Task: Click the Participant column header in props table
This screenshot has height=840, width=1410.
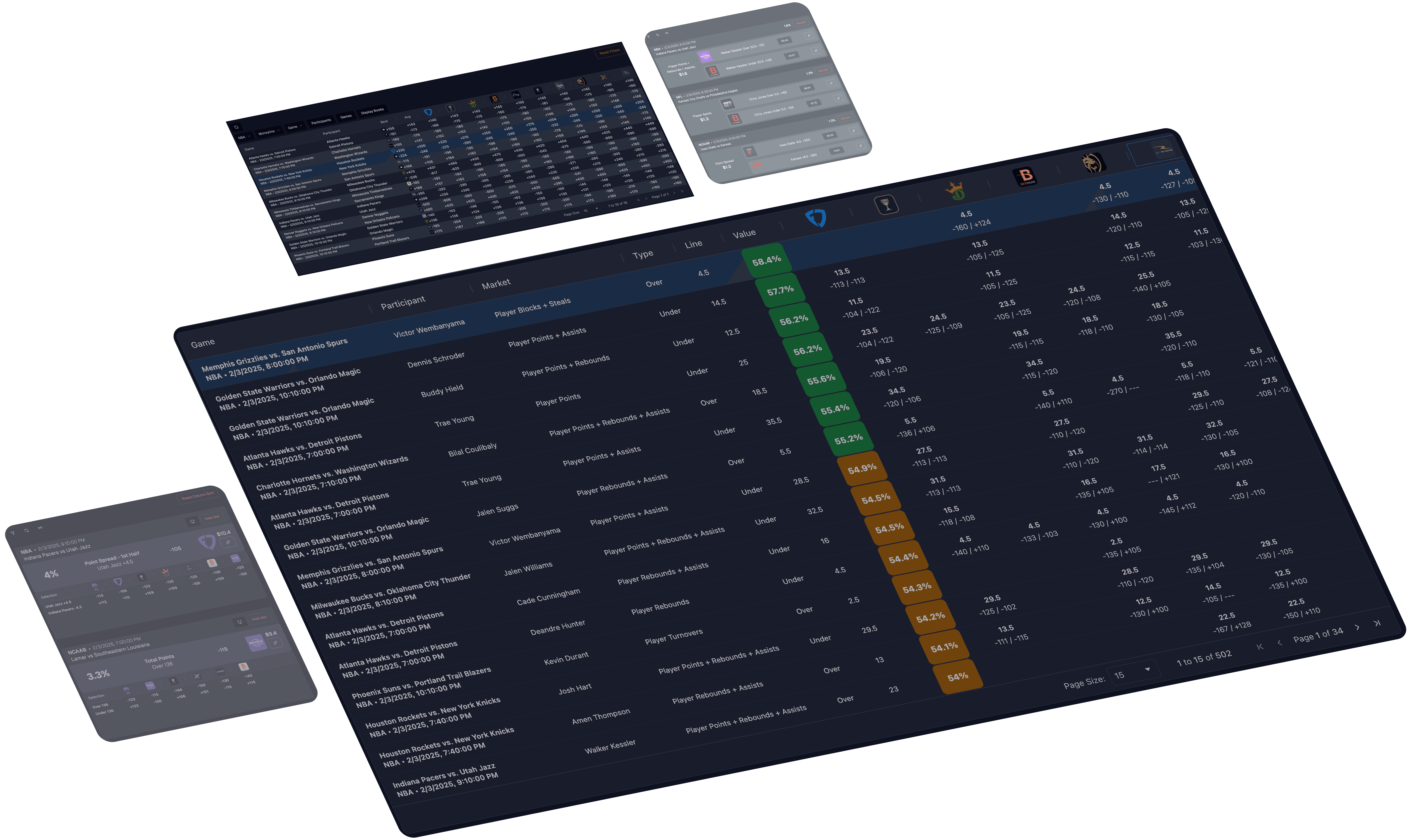Action: tap(403, 302)
